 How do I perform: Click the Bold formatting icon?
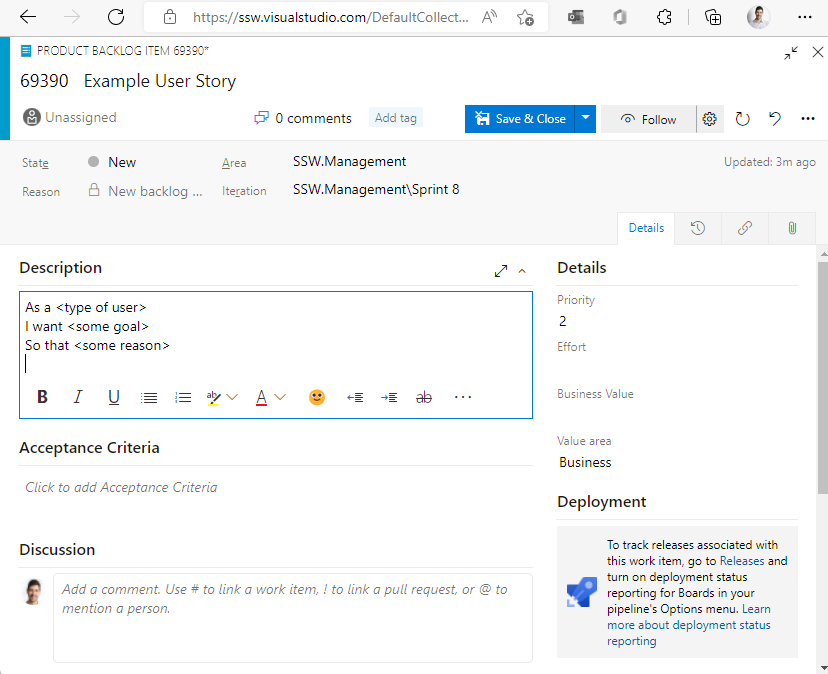pos(42,397)
